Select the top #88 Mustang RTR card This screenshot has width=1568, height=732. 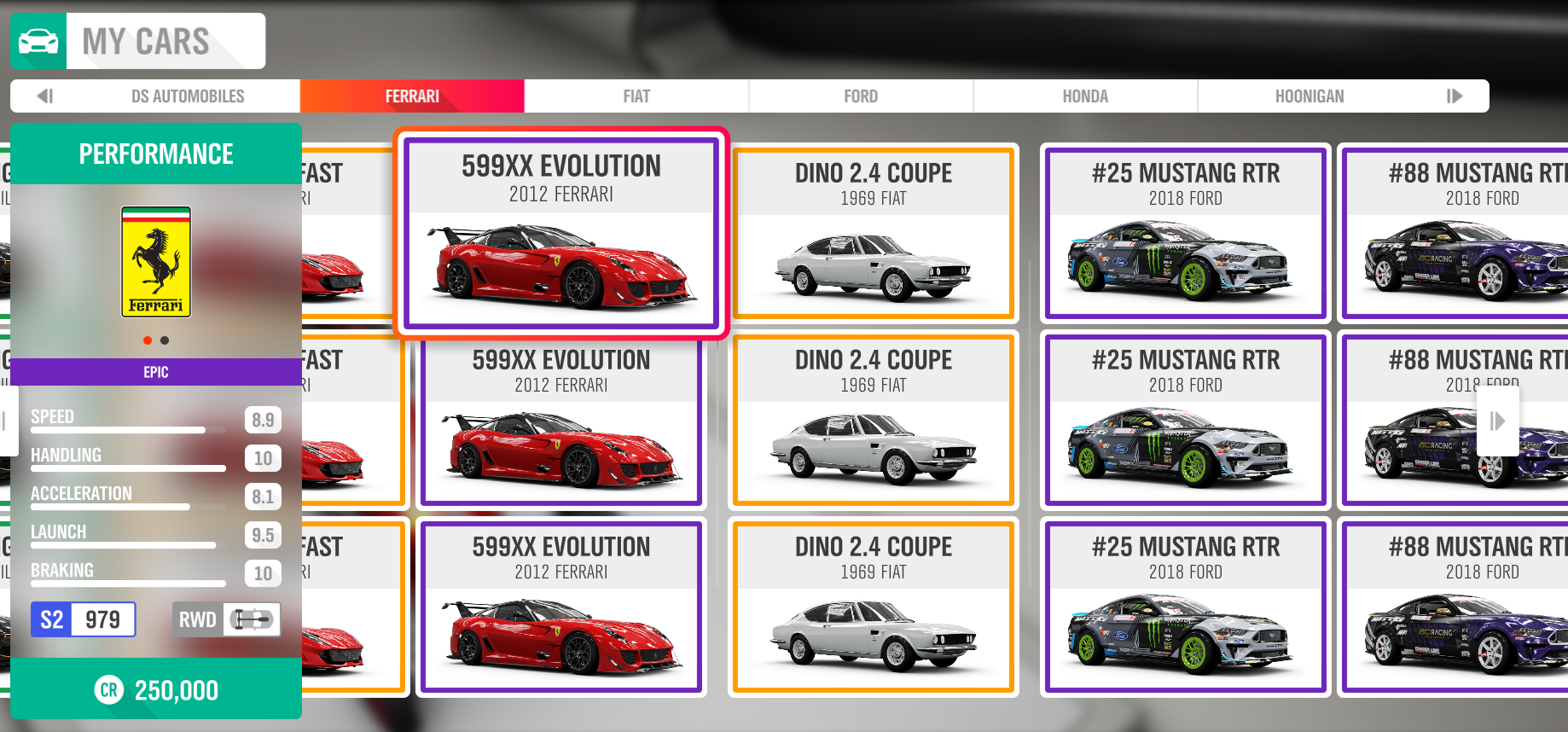1453,233
